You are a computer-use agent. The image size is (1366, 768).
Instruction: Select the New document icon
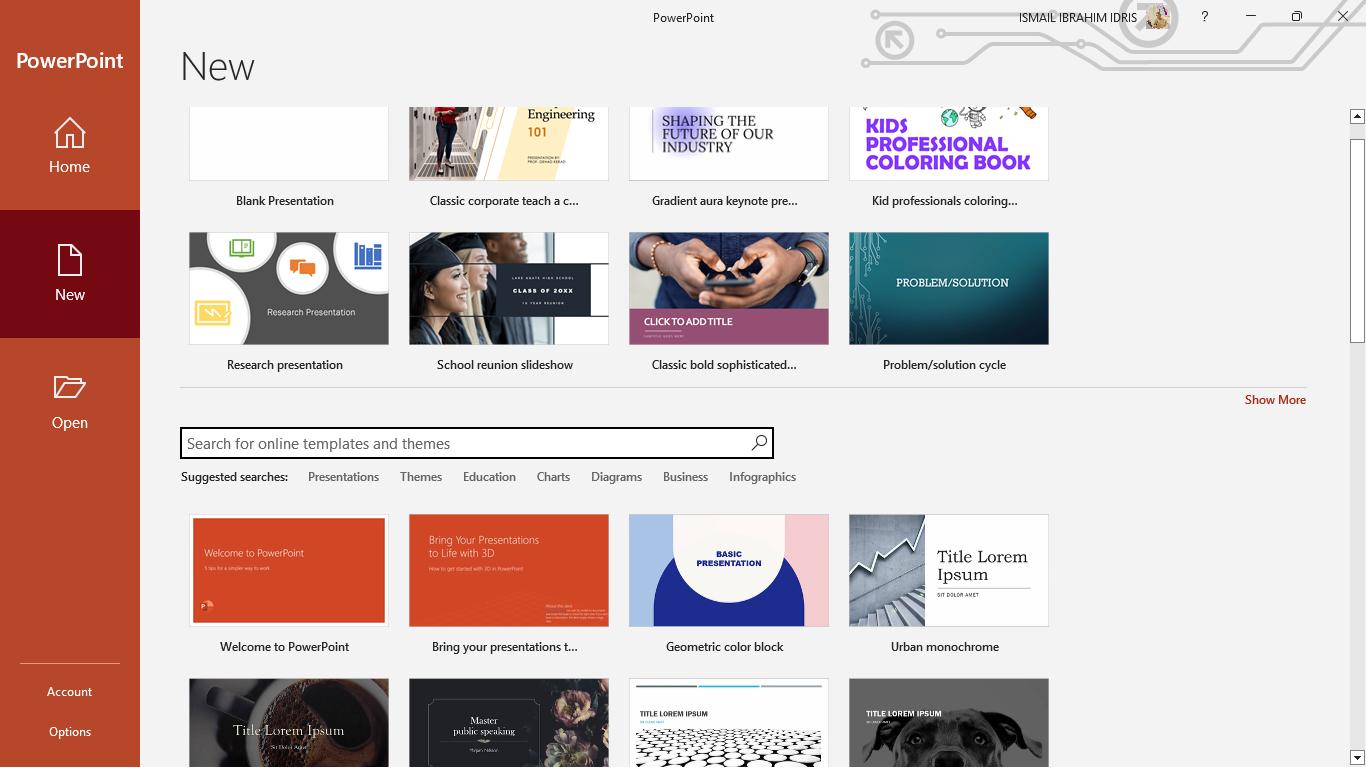click(x=69, y=260)
